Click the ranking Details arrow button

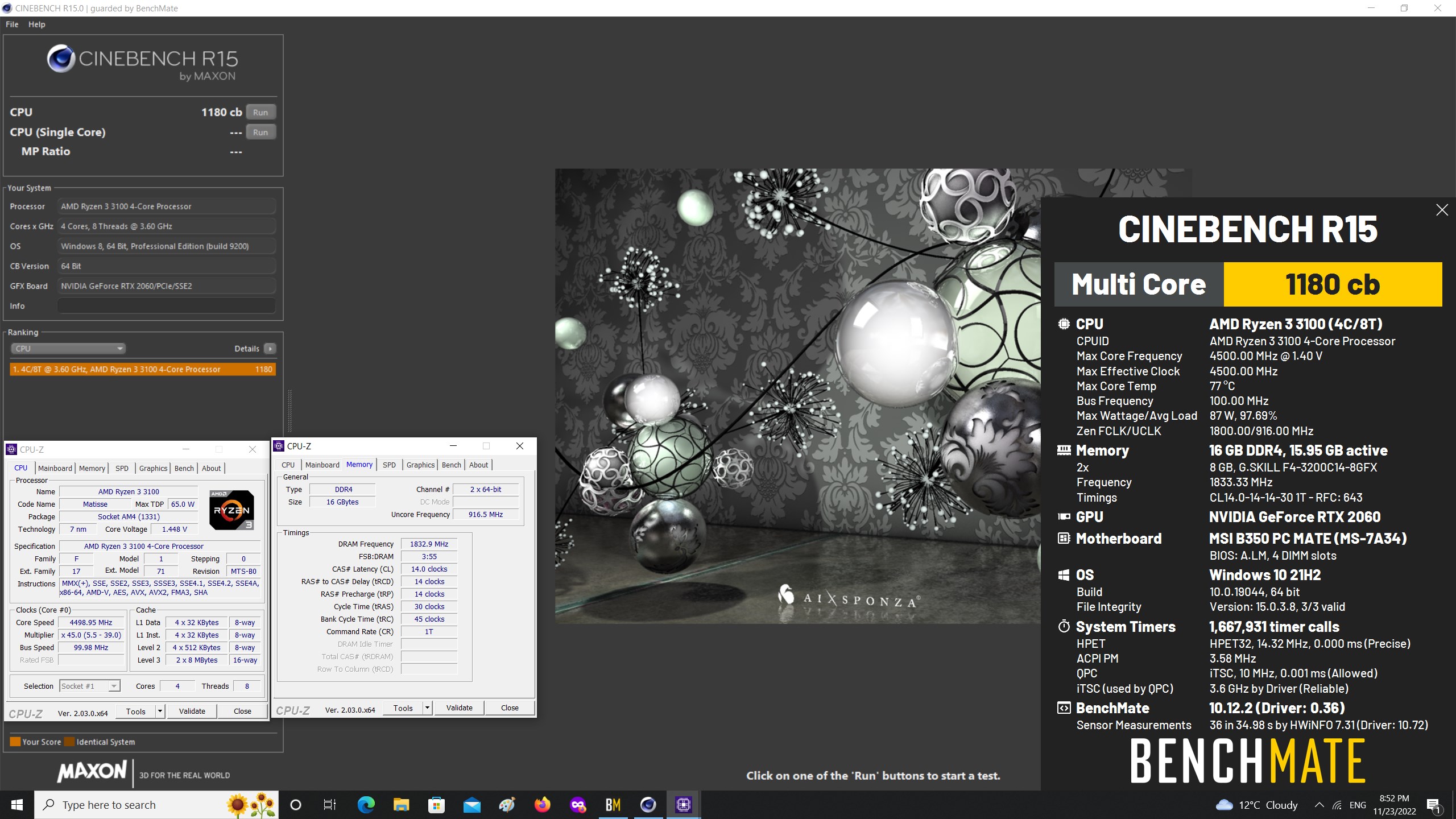click(x=270, y=349)
